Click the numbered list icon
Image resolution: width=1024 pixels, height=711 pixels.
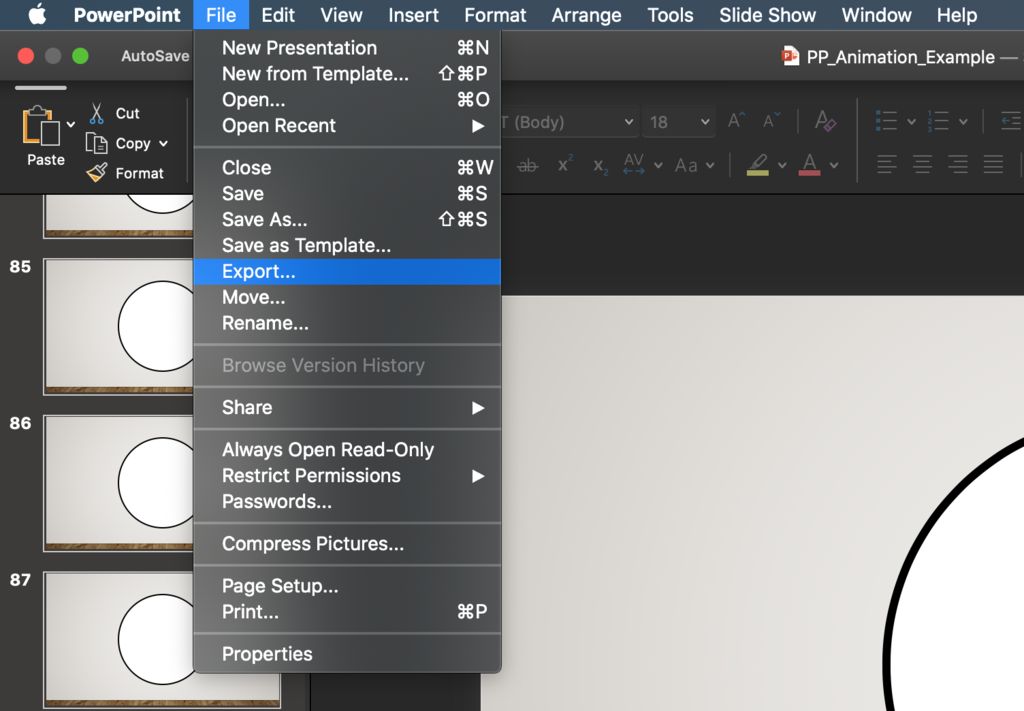coord(938,121)
